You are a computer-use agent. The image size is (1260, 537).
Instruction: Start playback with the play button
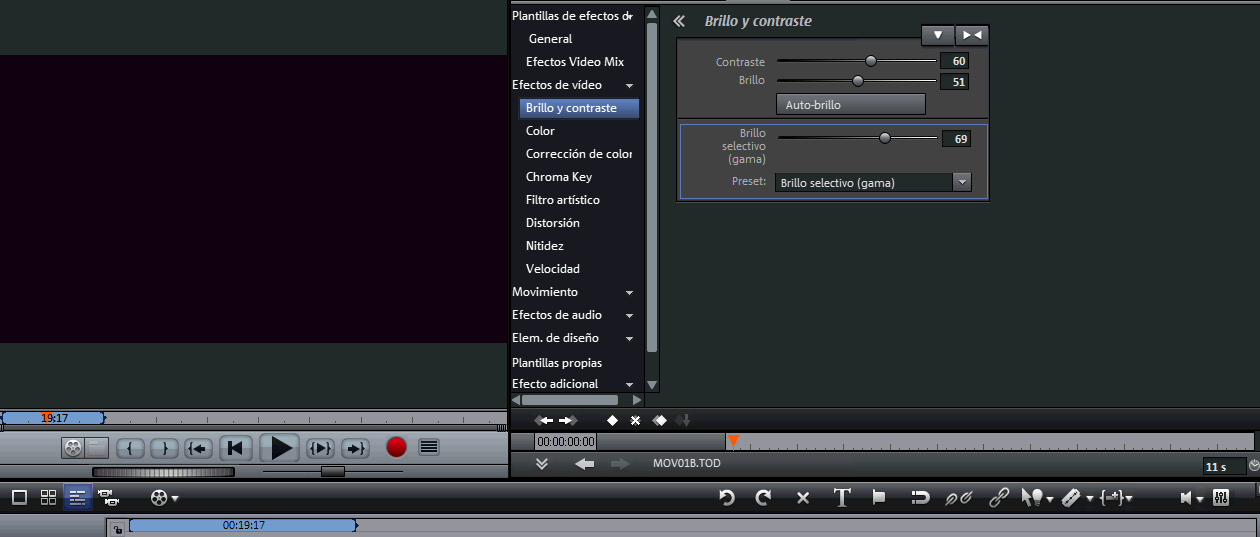[283, 447]
